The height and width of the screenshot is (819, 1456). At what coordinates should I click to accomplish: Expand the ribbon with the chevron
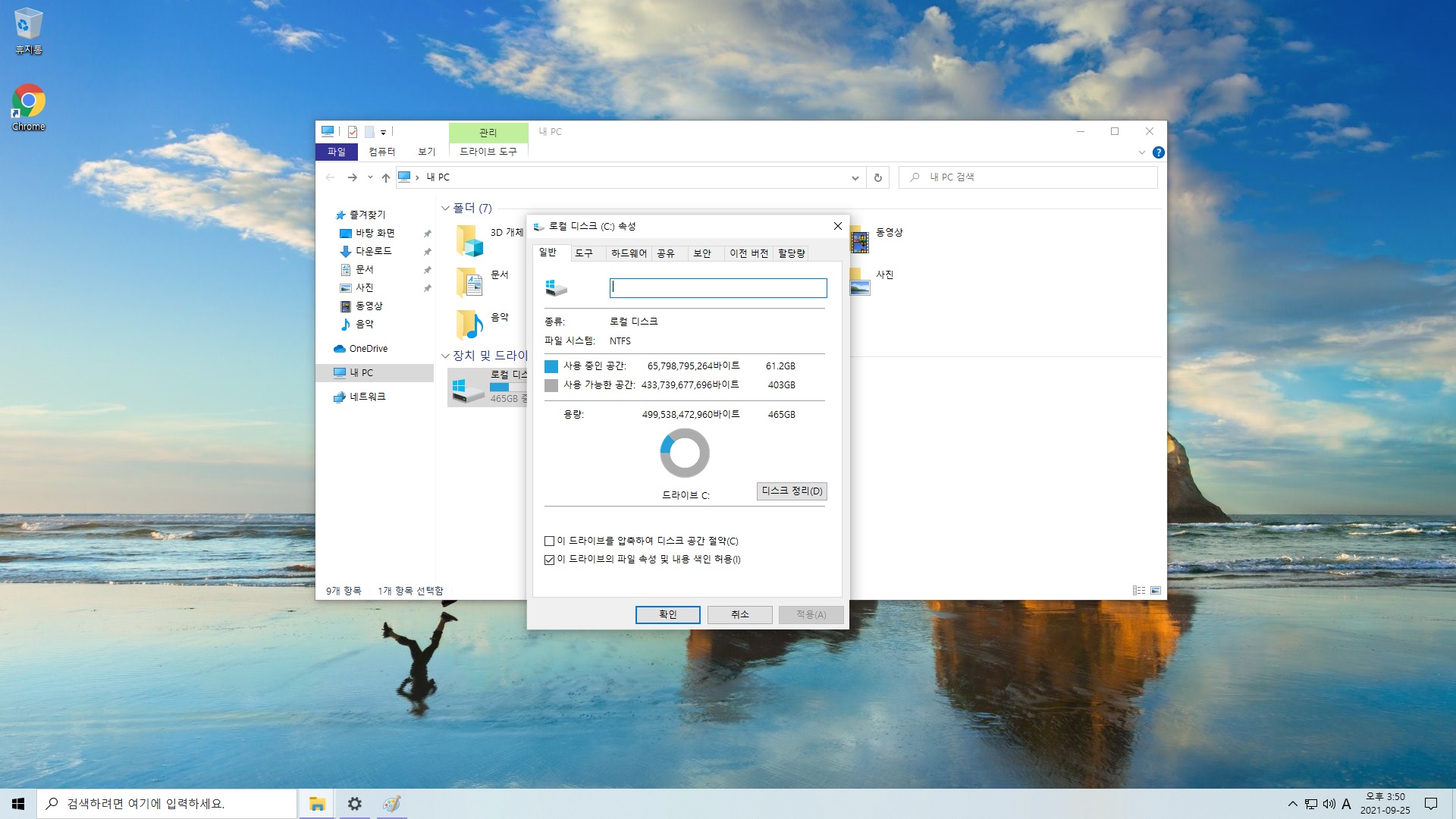coord(1141,152)
